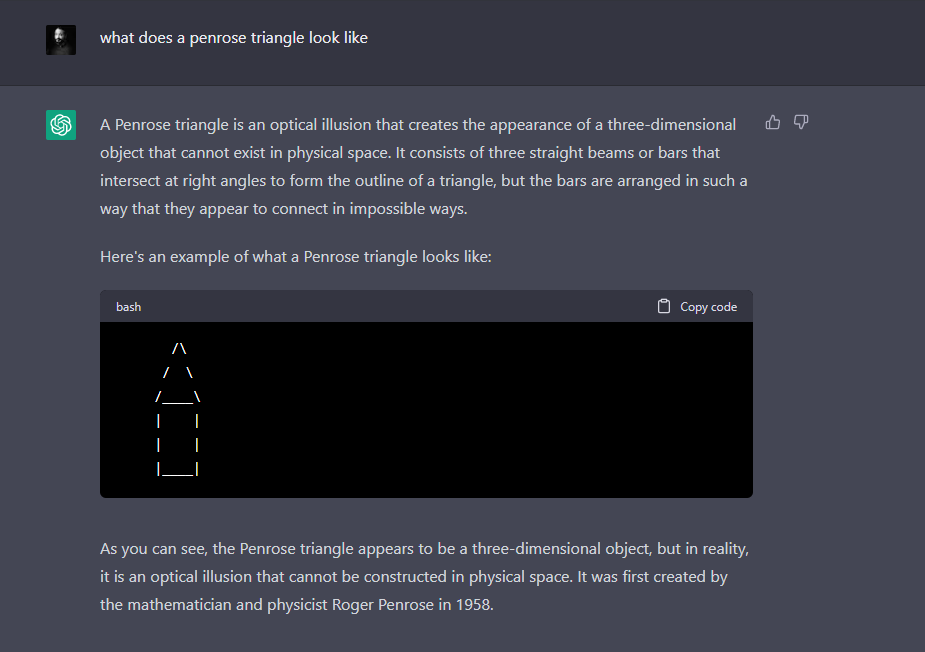Click the clipboard icon in code header
The width and height of the screenshot is (925, 652).
click(664, 306)
